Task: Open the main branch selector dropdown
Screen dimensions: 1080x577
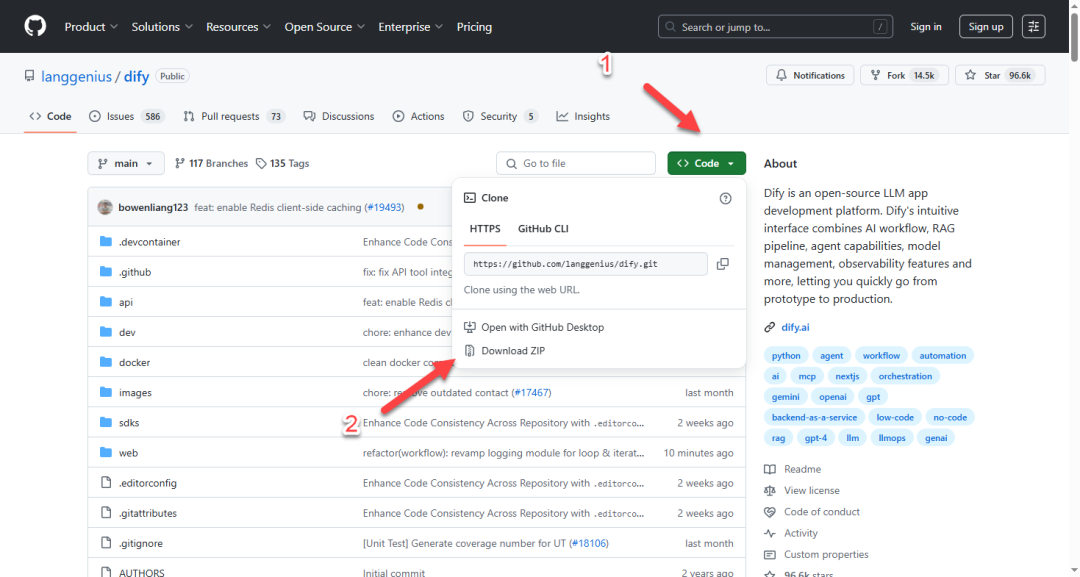Action: (126, 163)
